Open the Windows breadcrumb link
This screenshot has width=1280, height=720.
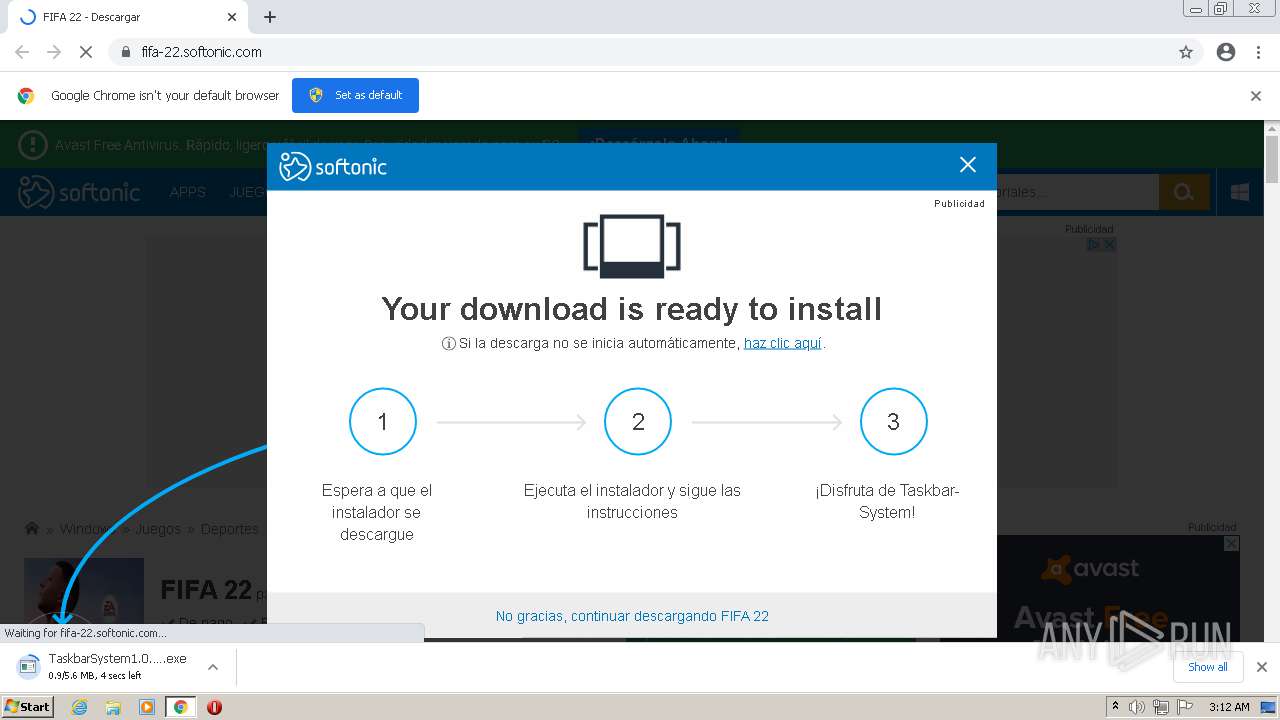pos(87,529)
